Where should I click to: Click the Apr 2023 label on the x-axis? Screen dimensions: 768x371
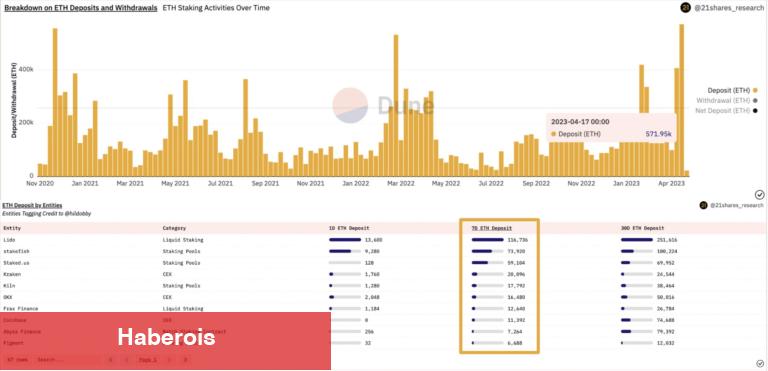click(673, 183)
